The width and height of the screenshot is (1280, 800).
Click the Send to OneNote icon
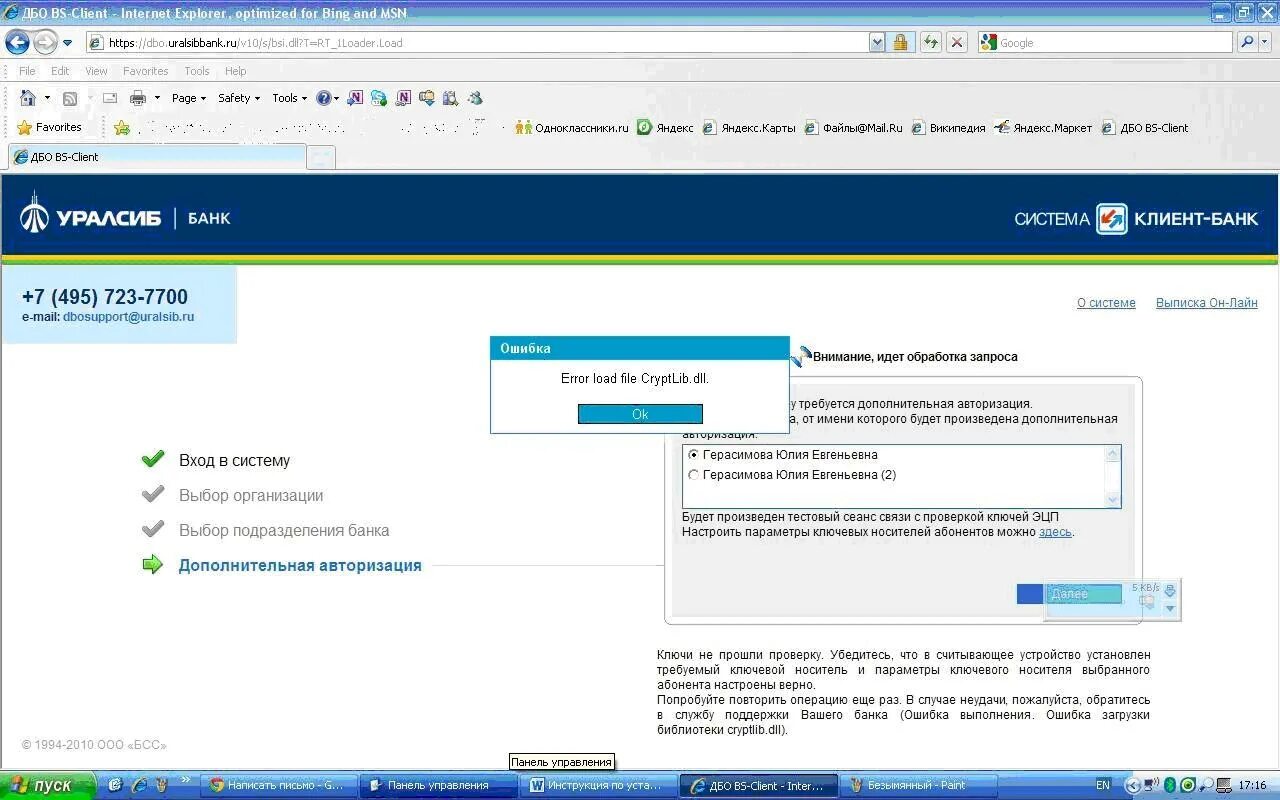(x=356, y=98)
